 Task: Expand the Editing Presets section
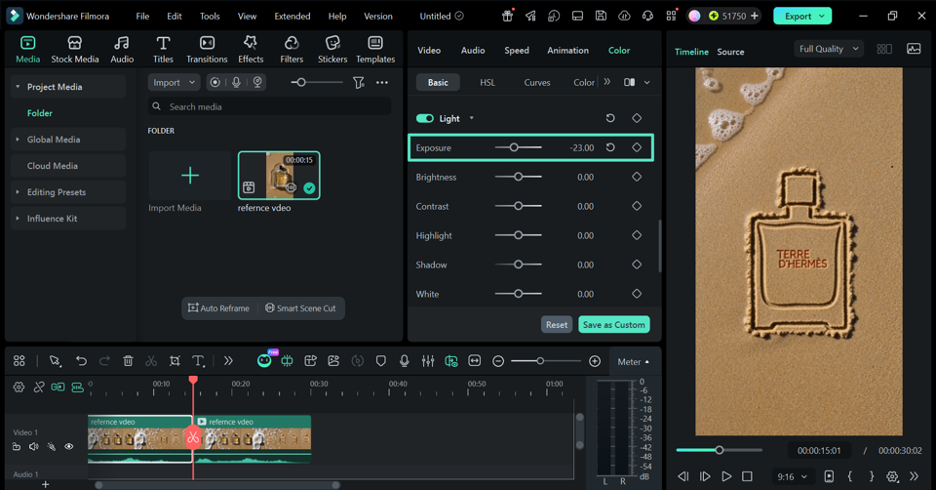17,192
